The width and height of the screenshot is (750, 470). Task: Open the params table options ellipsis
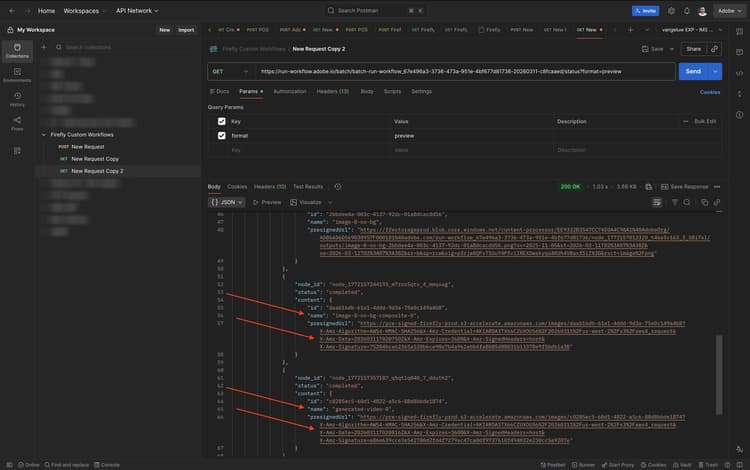coord(685,121)
